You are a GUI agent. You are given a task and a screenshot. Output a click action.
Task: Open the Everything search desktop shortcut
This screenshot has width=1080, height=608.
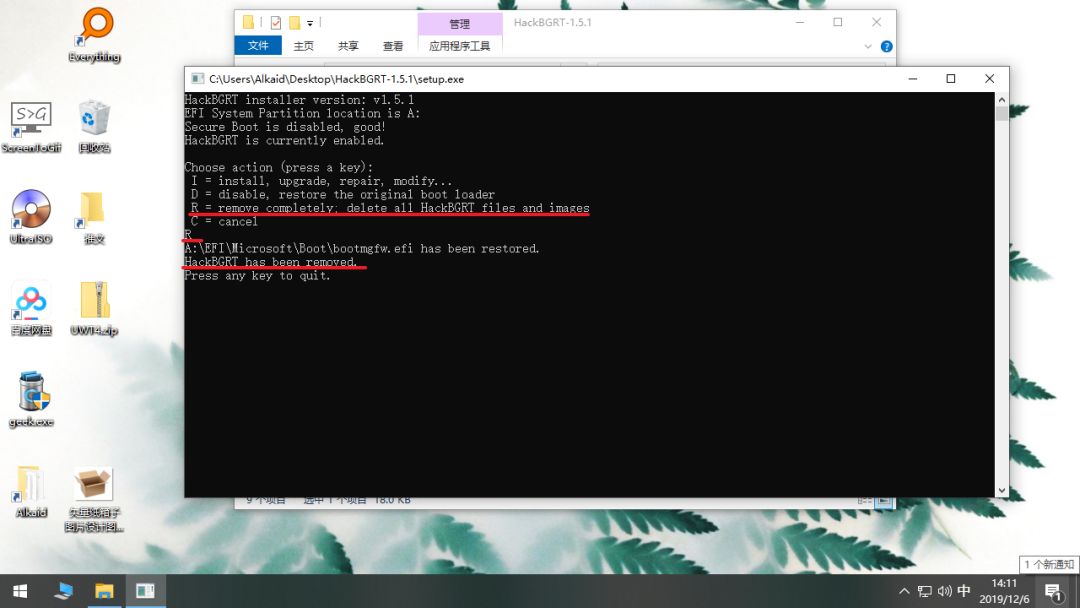95,34
